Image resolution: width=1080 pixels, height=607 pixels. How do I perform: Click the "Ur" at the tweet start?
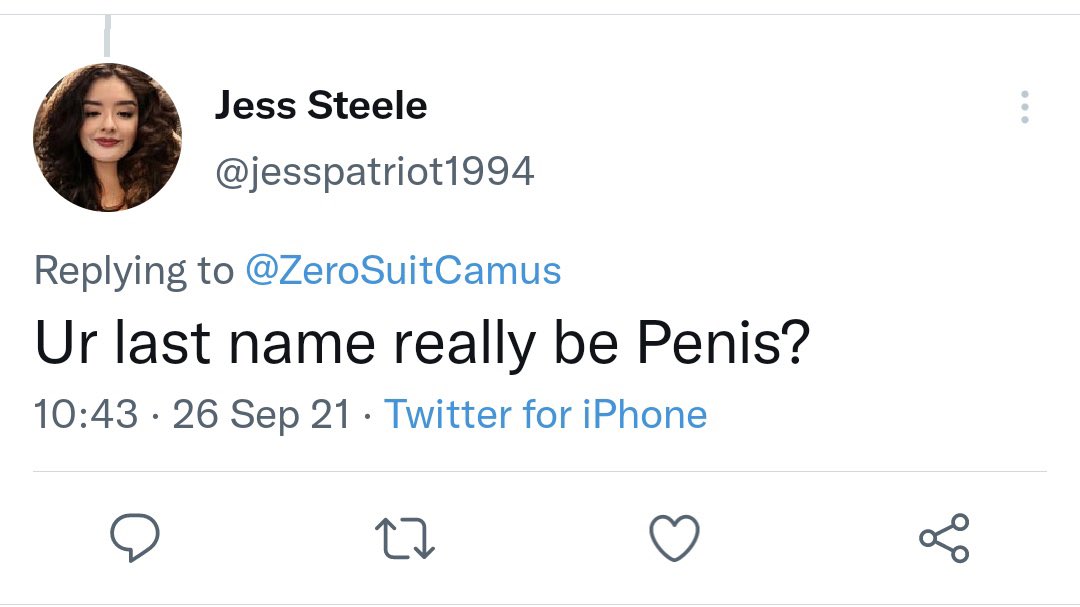tap(66, 342)
